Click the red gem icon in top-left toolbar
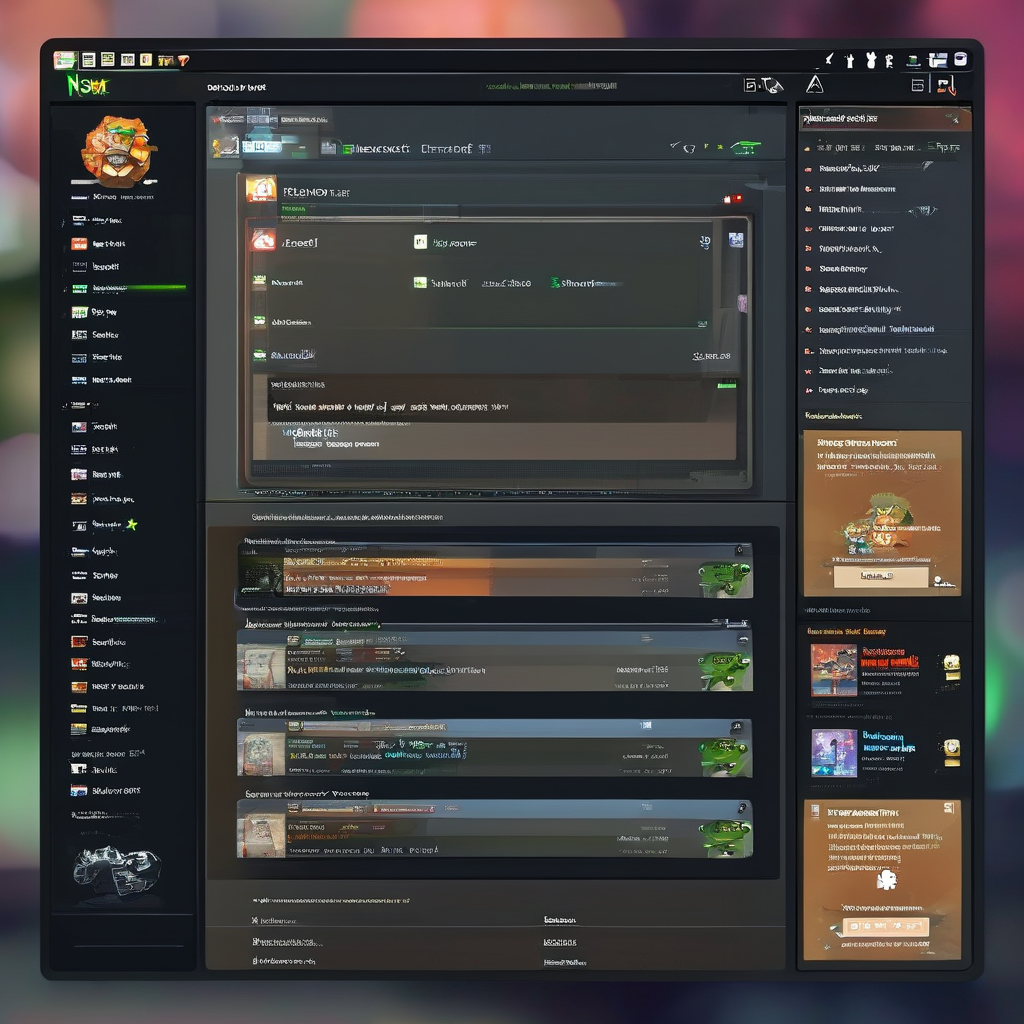 [183, 61]
